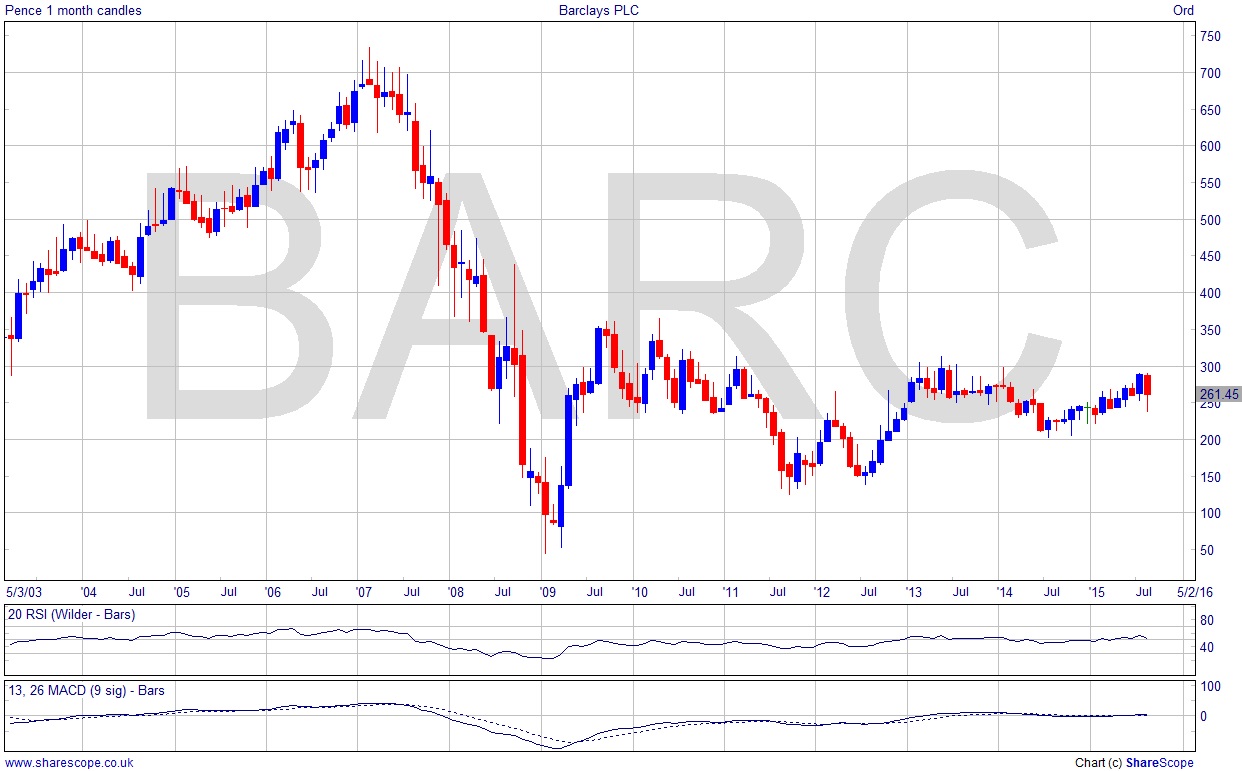Click the Pence 1 month candles label
1242x771 pixels.
[74, 11]
